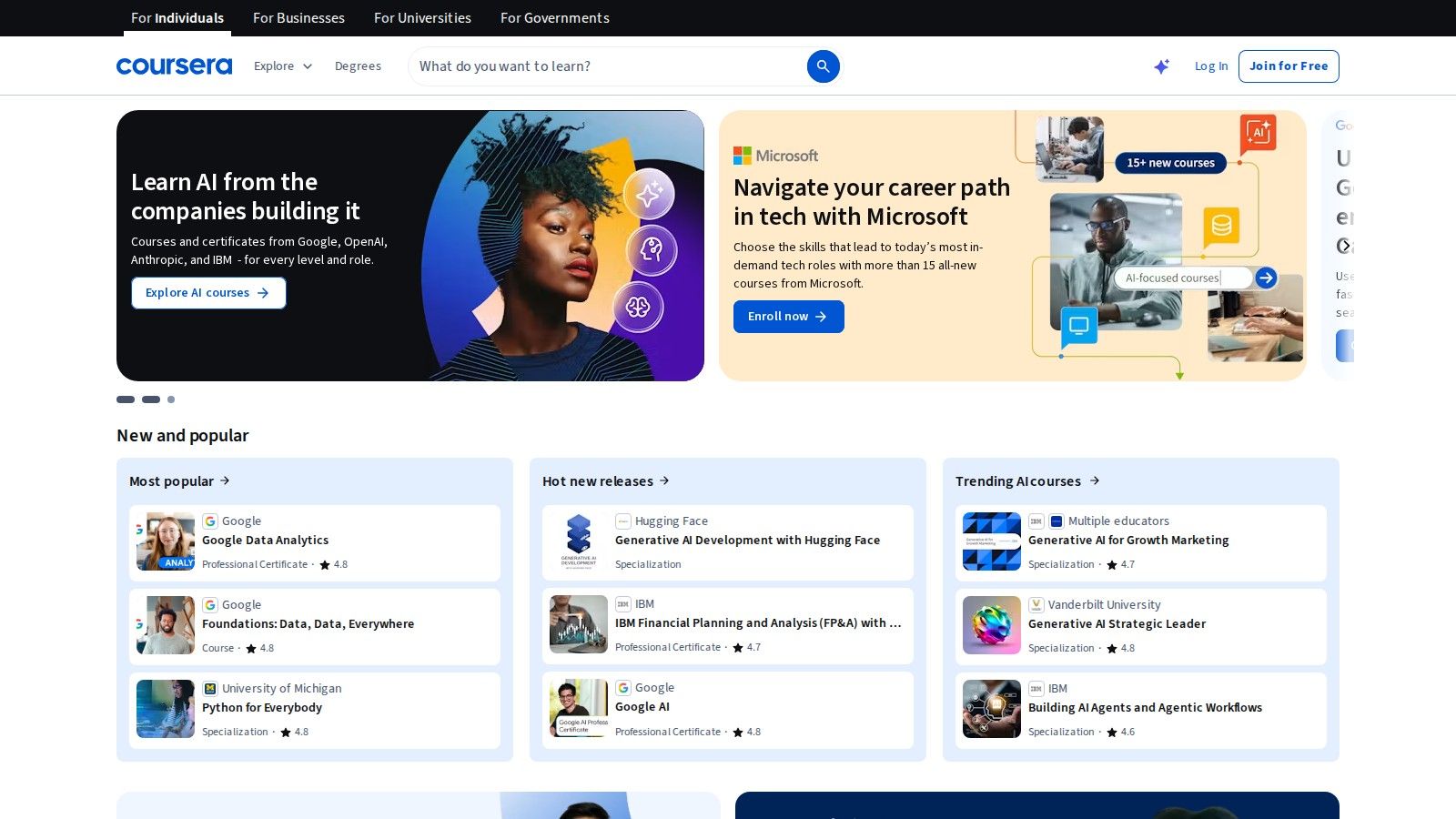Viewport: 1456px width, 819px height.
Task: Click the Enroll now button
Action: (x=789, y=317)
